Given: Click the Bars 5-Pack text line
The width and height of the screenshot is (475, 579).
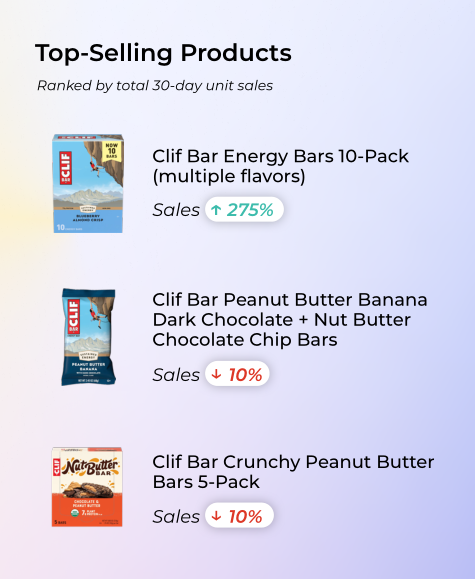Looking at the screenshot, I should (x=206, y=482).
